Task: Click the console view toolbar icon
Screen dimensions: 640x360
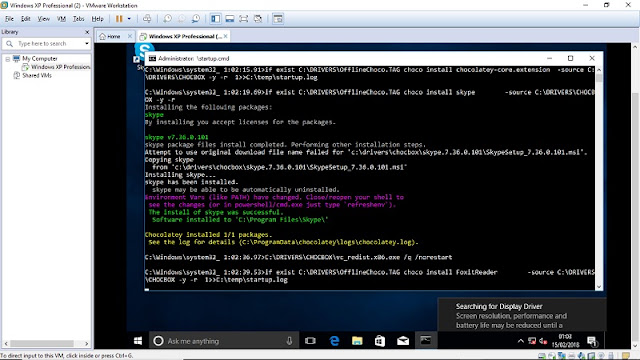Action: 278,19
